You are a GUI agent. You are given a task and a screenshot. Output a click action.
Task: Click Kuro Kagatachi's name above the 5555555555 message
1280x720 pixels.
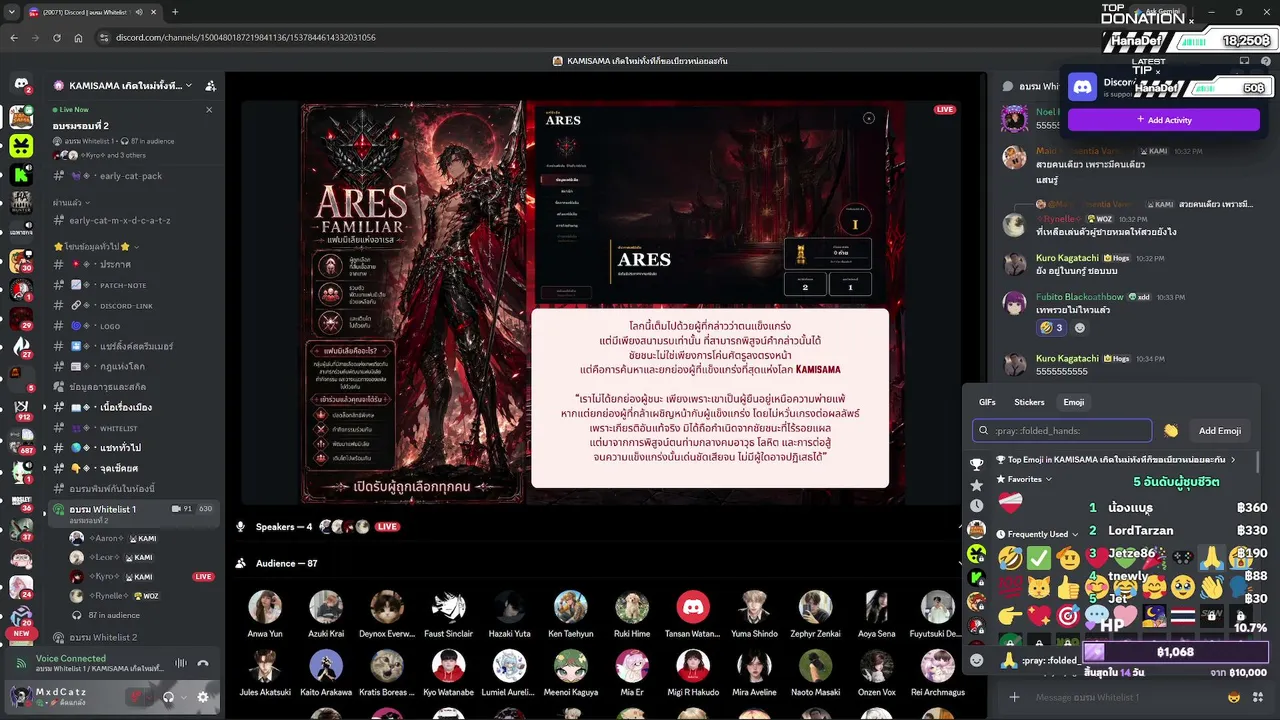pyautogui.click(x=1070, y=358)
